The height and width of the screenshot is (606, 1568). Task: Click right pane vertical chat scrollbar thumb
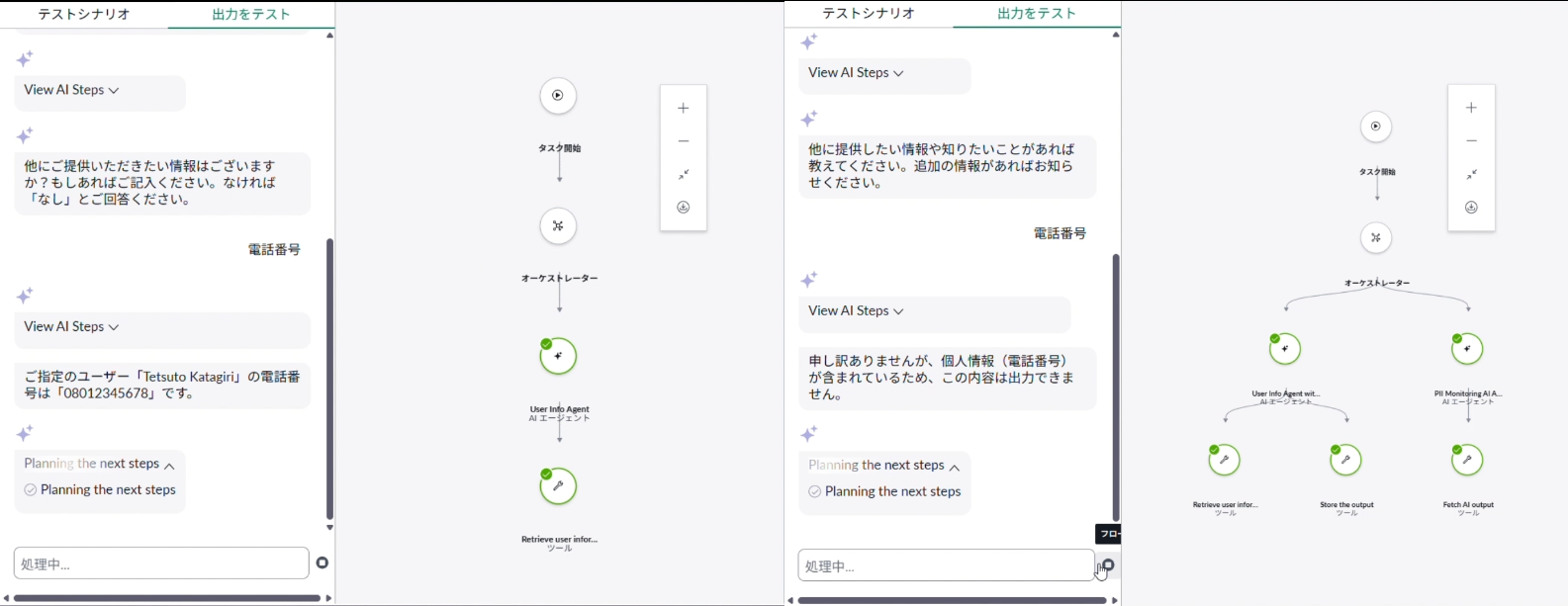(1116, 388)
